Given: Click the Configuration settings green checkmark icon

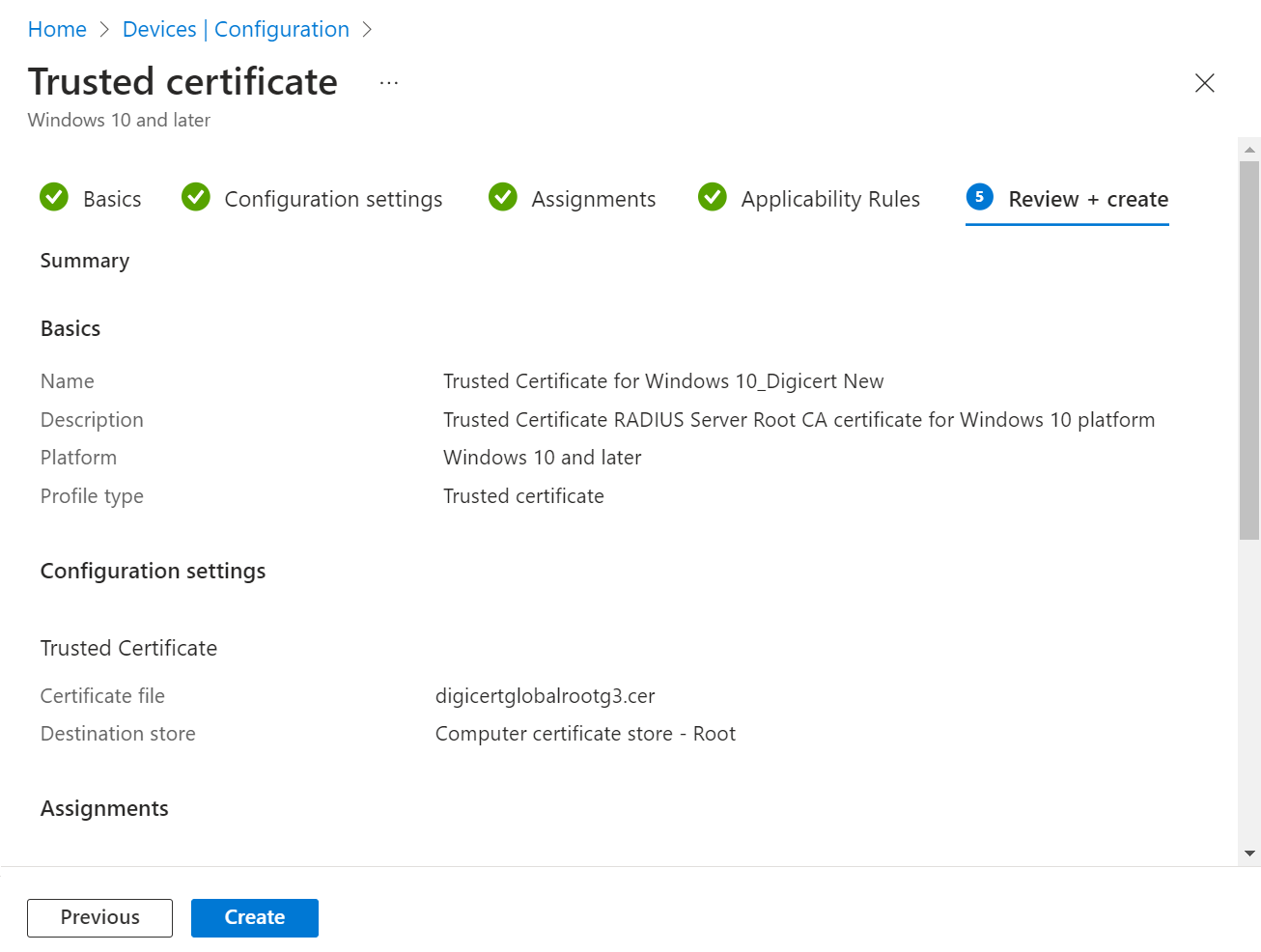Looking at the screenshot, I should tap(196, 197).
